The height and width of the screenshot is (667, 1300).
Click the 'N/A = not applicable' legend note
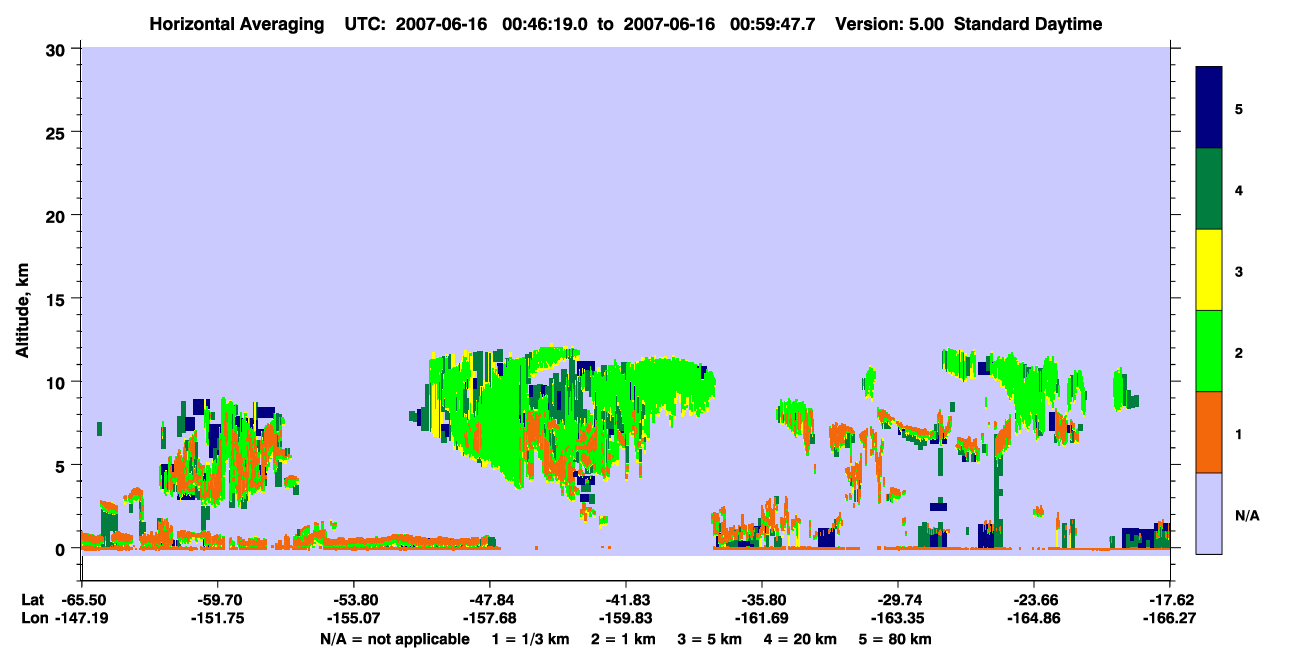[x=395, y=639]
